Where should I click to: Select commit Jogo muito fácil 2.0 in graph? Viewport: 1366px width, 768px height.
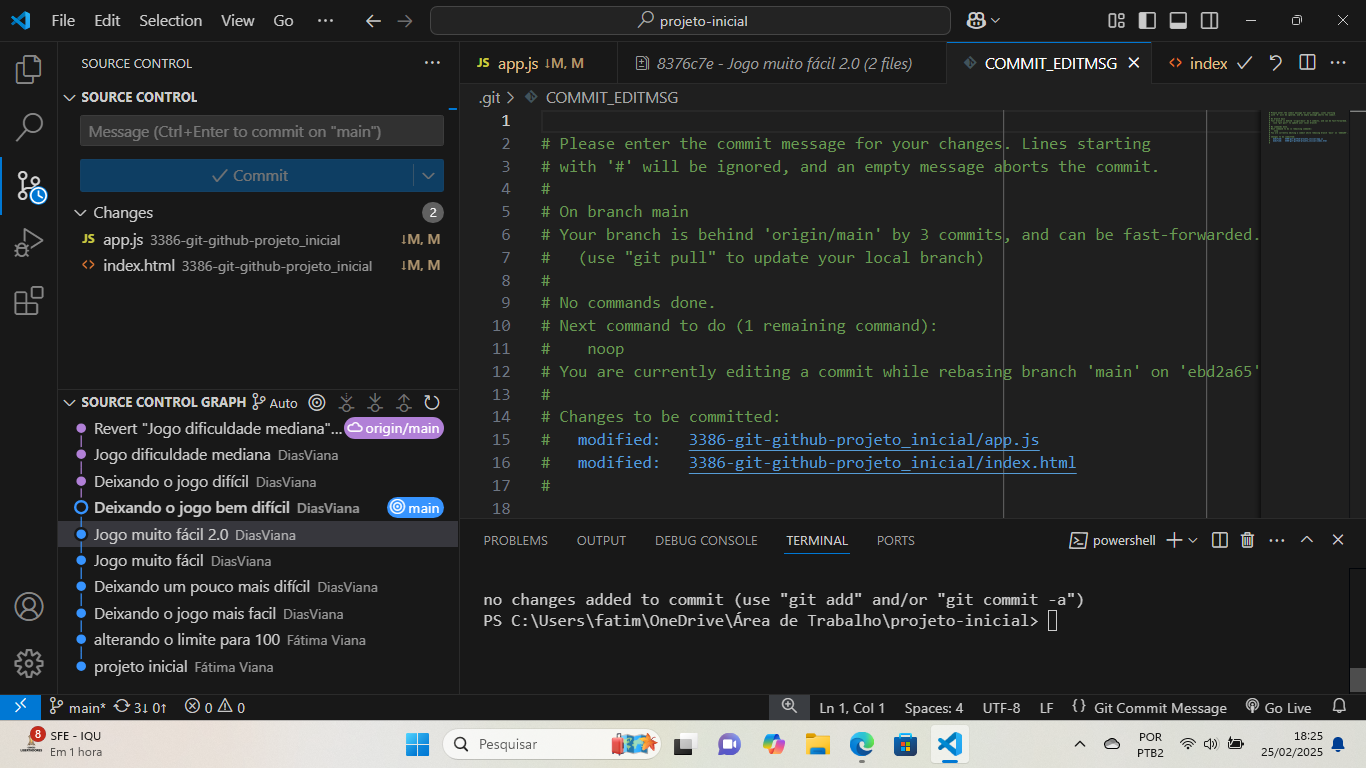(x=258, y=535)
